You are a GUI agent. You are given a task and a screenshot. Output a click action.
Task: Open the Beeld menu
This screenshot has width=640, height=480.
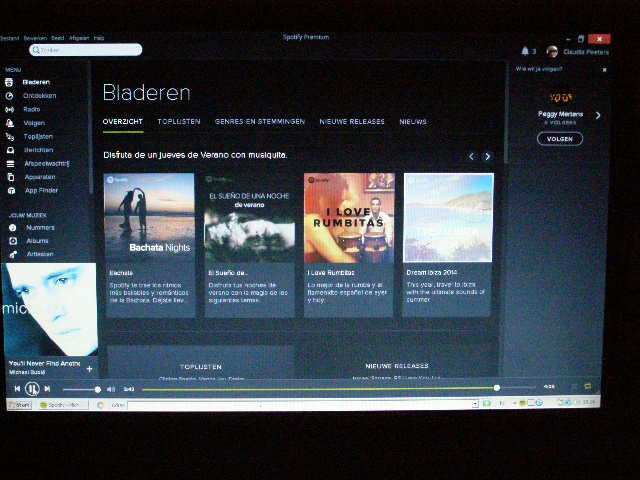(x=58, y=38)
